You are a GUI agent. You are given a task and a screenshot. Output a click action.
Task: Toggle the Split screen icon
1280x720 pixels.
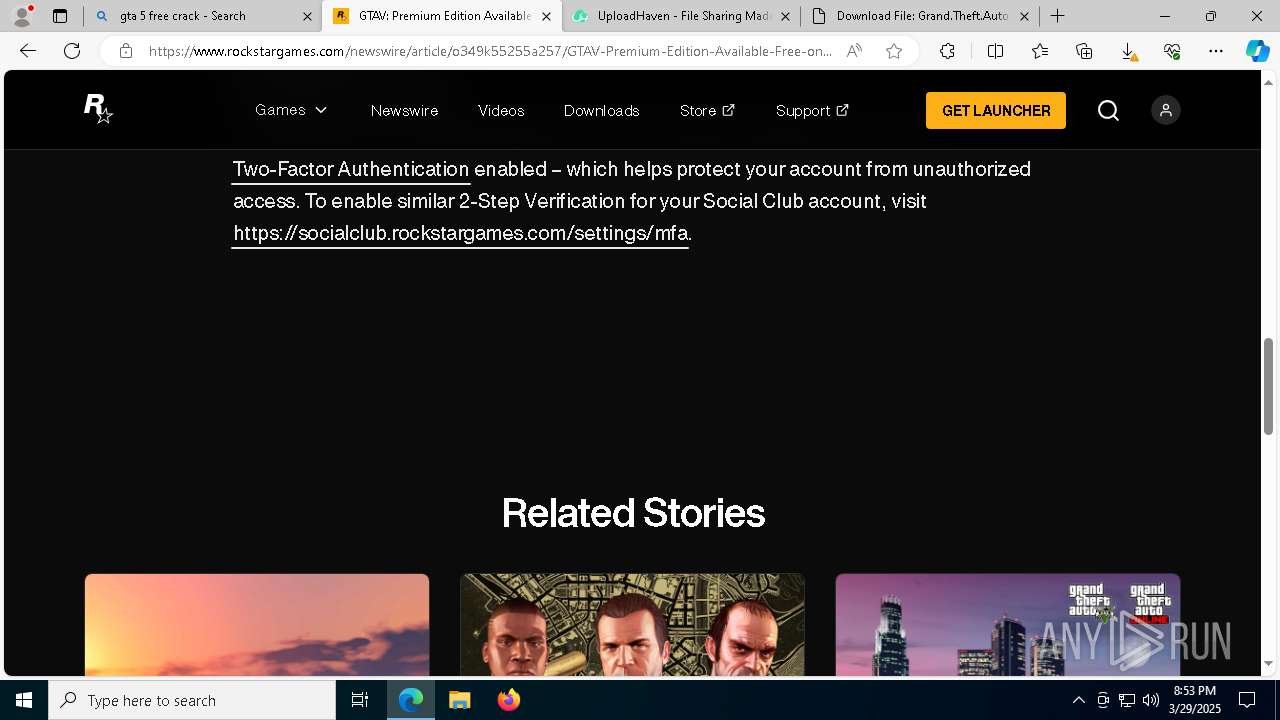(x=995, y=51)
